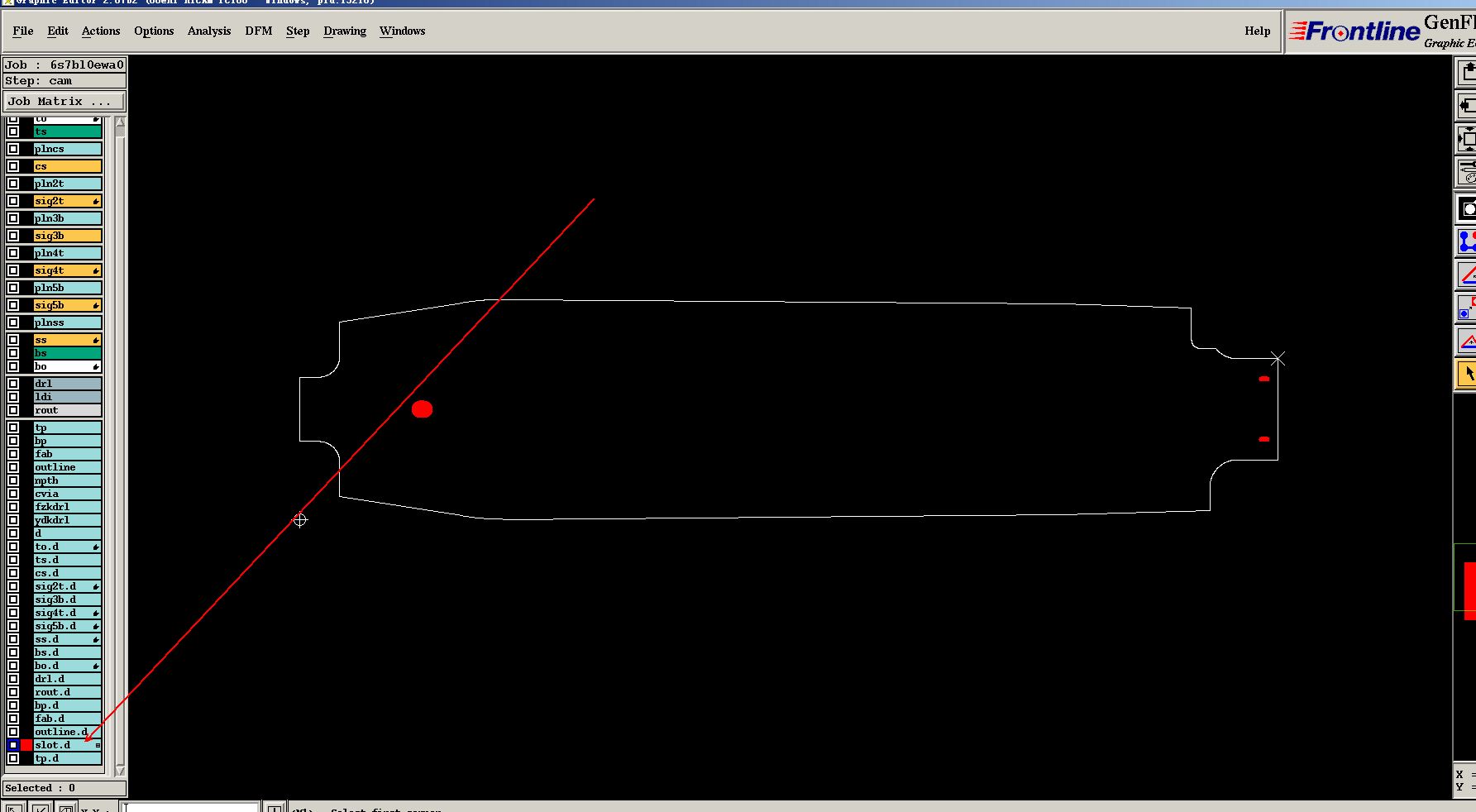This screenshot has height=812, width=1476.
Task: Toggle the checkbox for layer pln4t
Action: (x=13, y=253)
